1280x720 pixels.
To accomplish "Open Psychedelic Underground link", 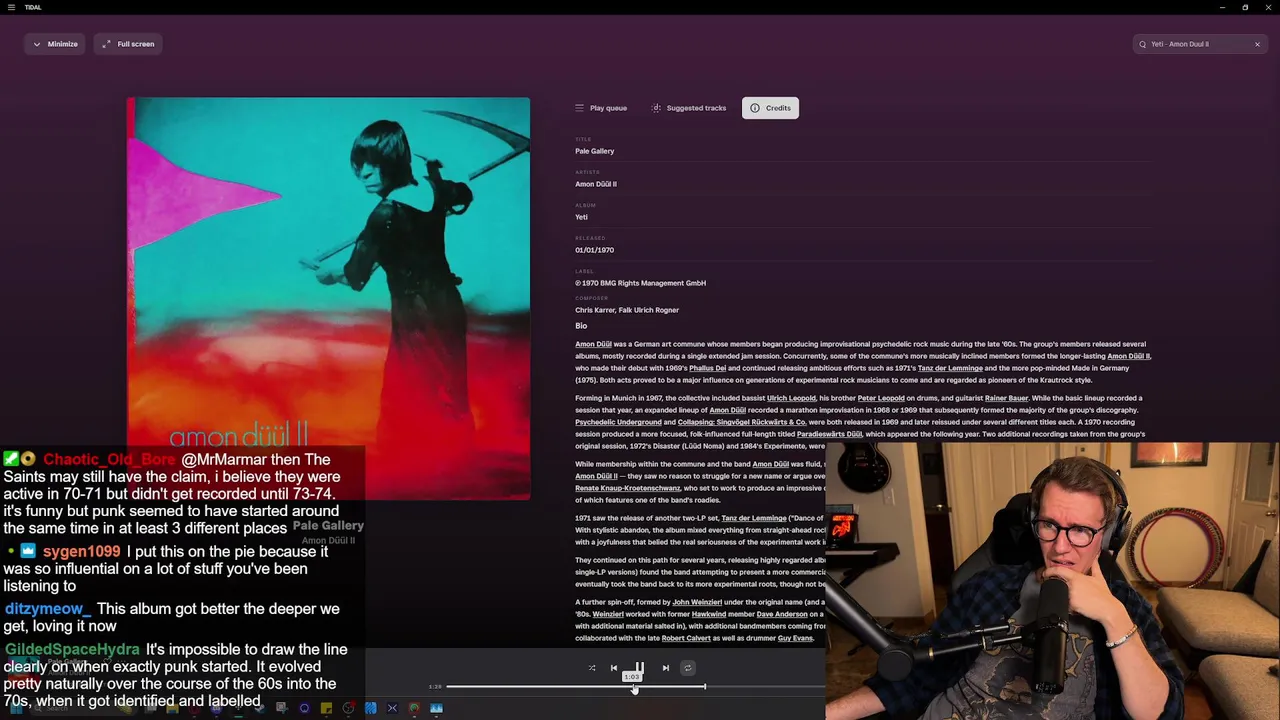I will point(618,422).
